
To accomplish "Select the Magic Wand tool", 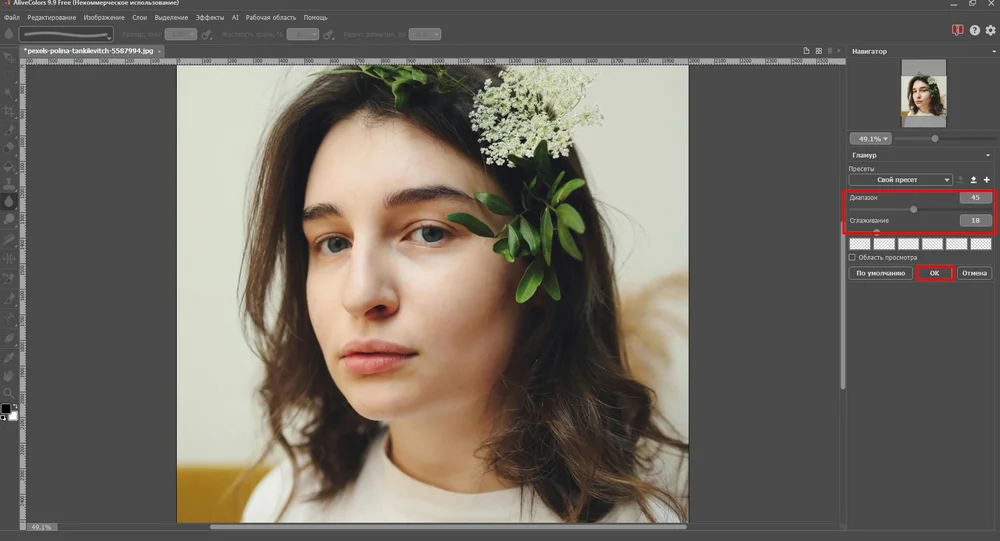I will click(8, 93).
